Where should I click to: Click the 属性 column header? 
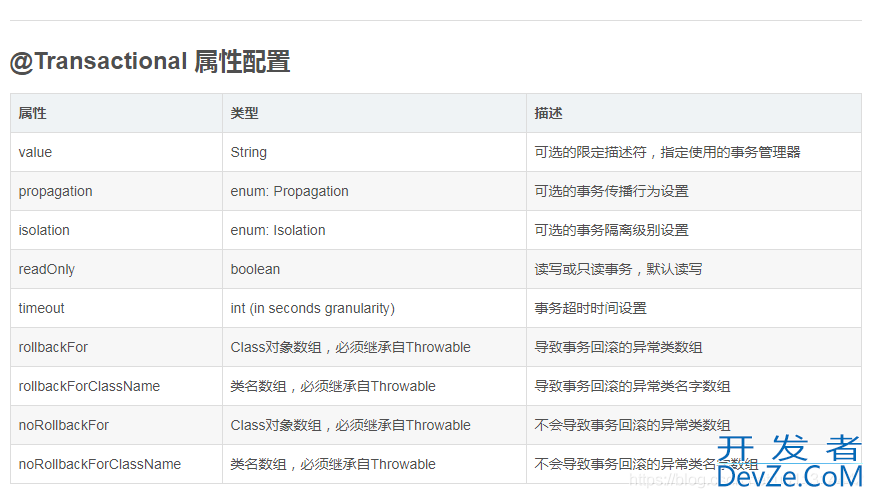(x=33, y=113)
